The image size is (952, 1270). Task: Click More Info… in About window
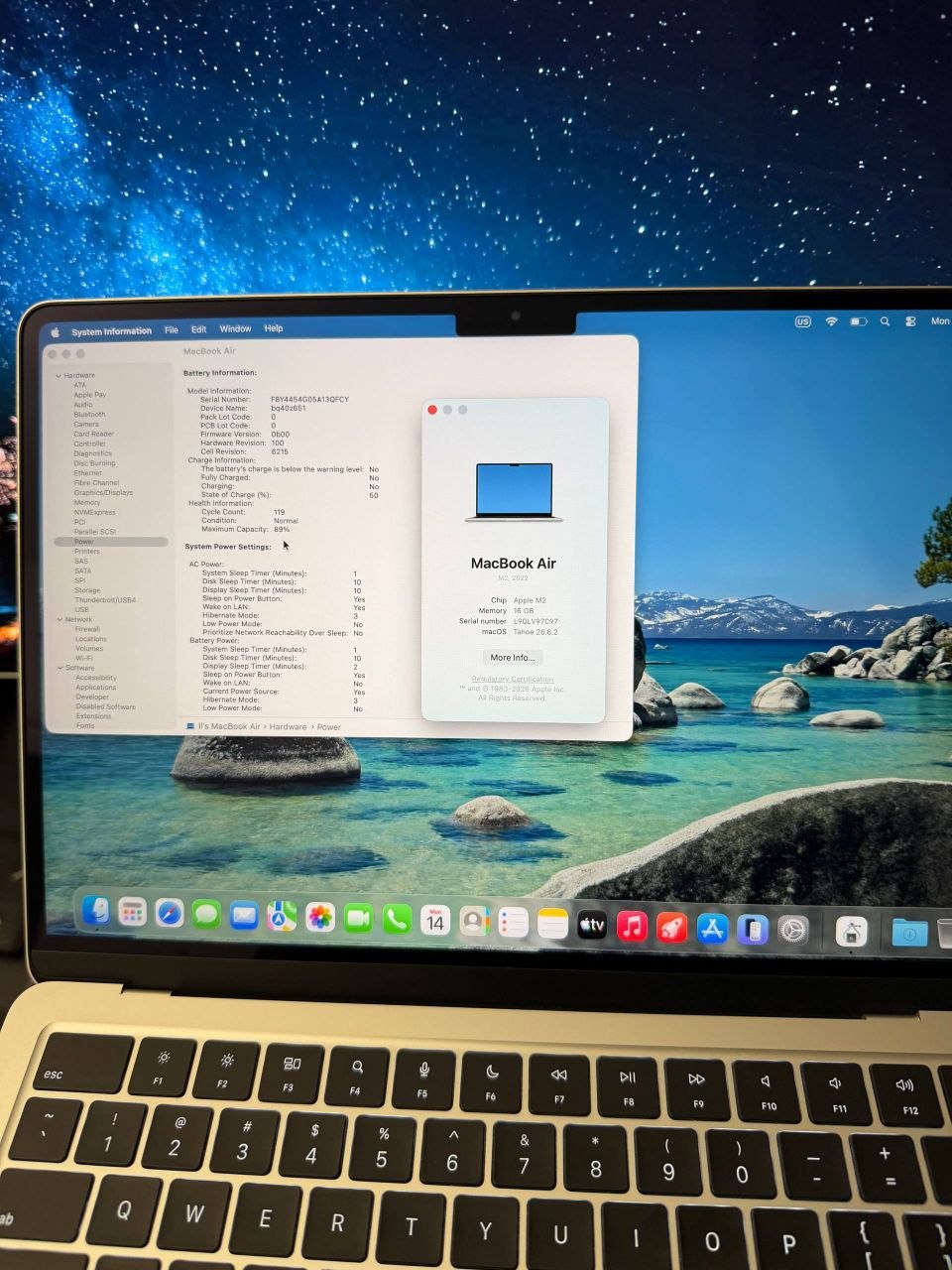[x=513, y=658]
